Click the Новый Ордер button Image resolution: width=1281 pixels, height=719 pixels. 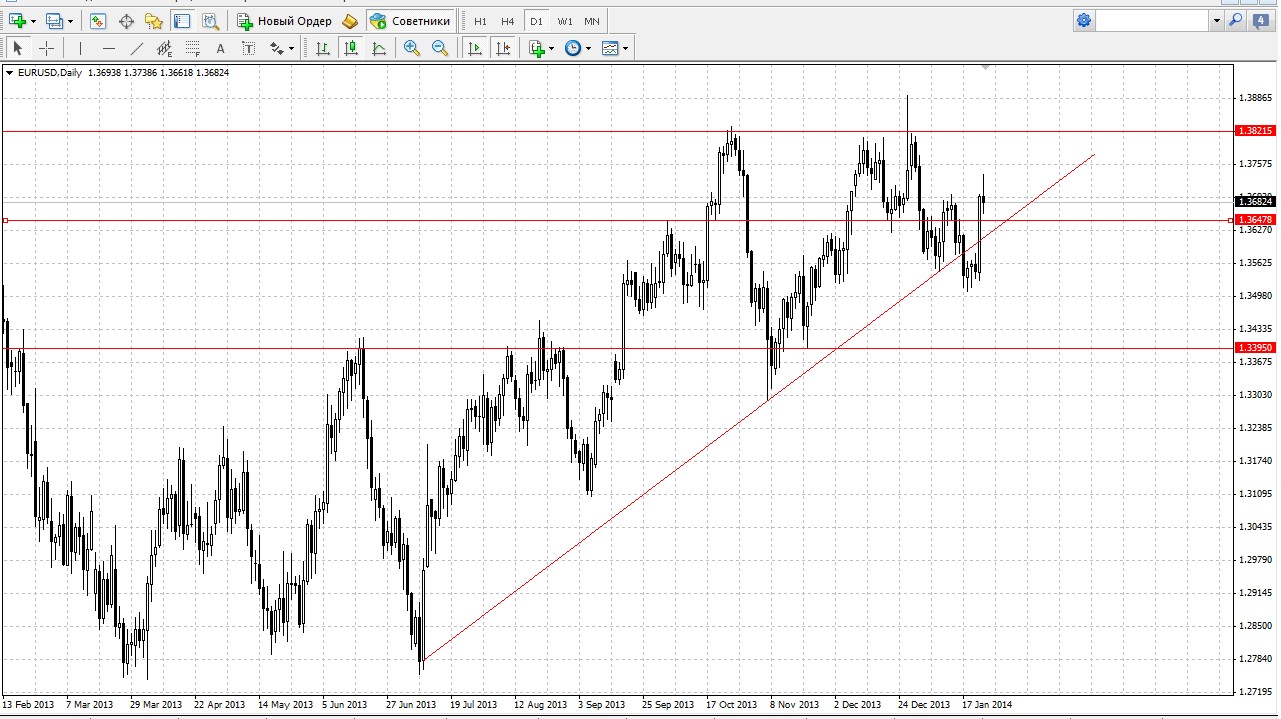coord(284,21)
